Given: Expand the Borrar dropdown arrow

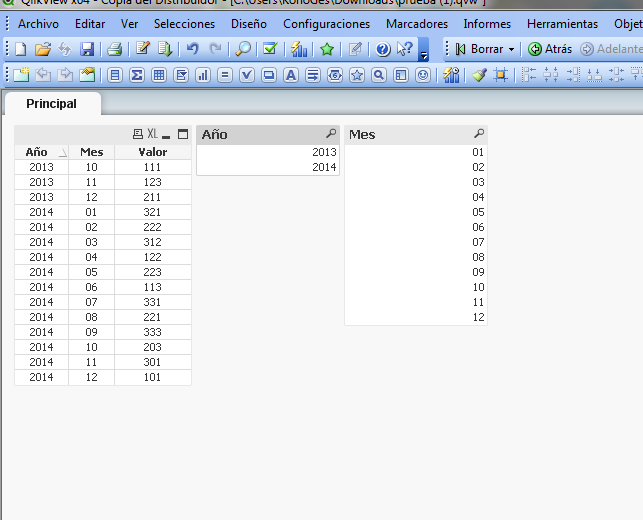Looking at the screenshot, I should click(x=511, y=49).
